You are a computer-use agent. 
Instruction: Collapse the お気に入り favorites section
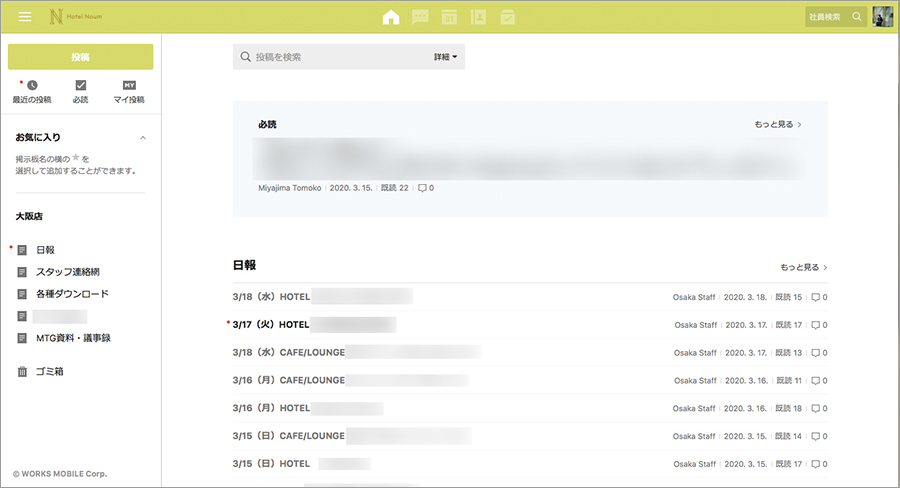point(142,137)
